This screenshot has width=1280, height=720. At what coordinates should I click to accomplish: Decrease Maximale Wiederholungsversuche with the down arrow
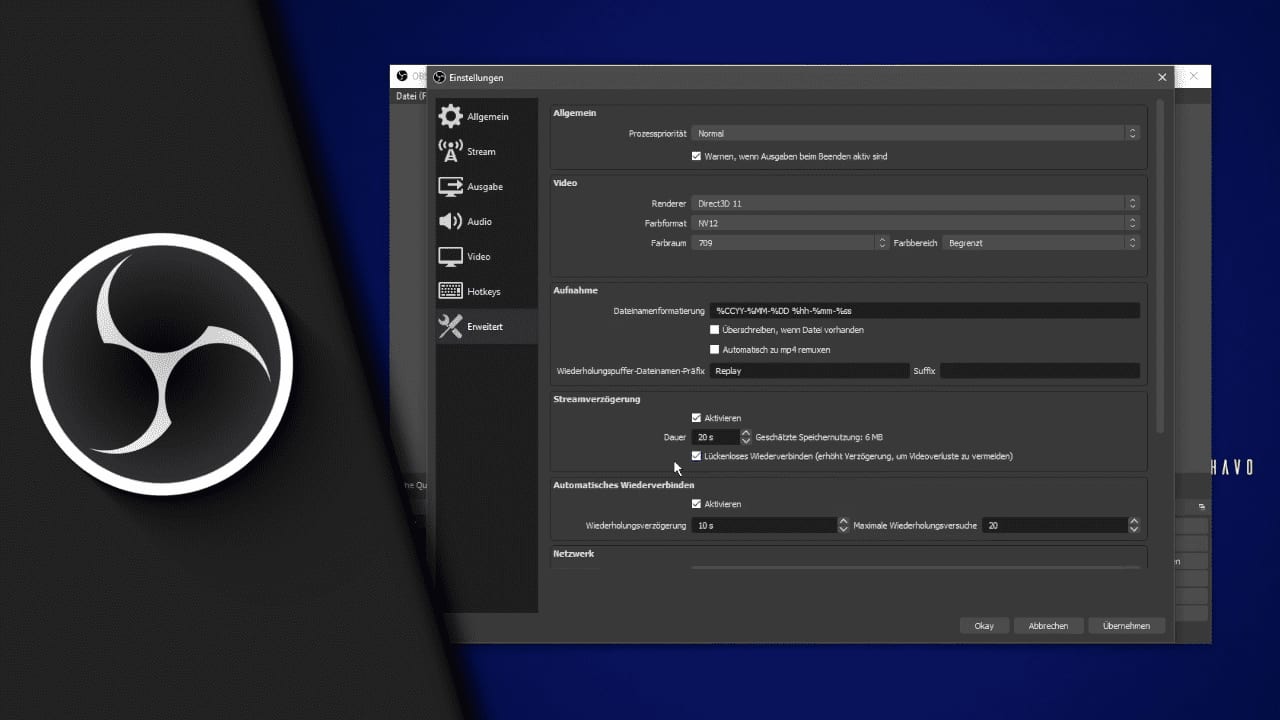1134,529
